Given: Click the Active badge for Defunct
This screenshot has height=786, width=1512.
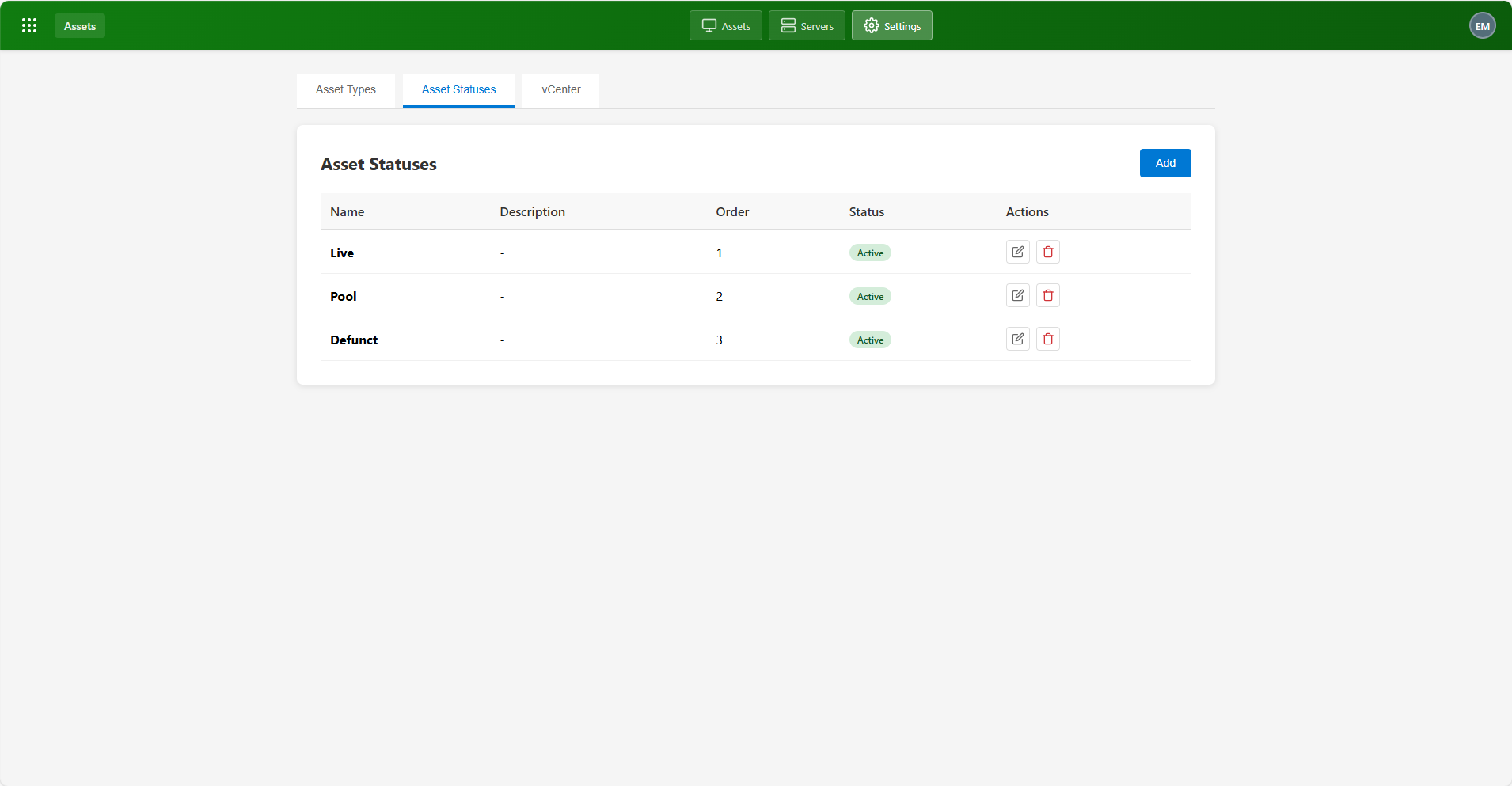Looking at the screenshot, I should click(870, 340).
